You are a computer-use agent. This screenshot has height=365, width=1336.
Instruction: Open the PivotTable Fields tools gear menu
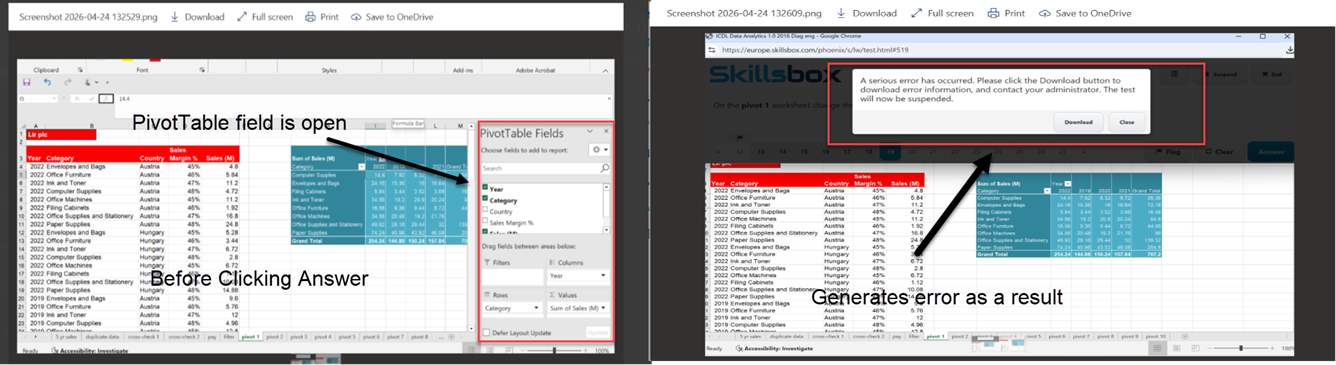click(598, 149)
